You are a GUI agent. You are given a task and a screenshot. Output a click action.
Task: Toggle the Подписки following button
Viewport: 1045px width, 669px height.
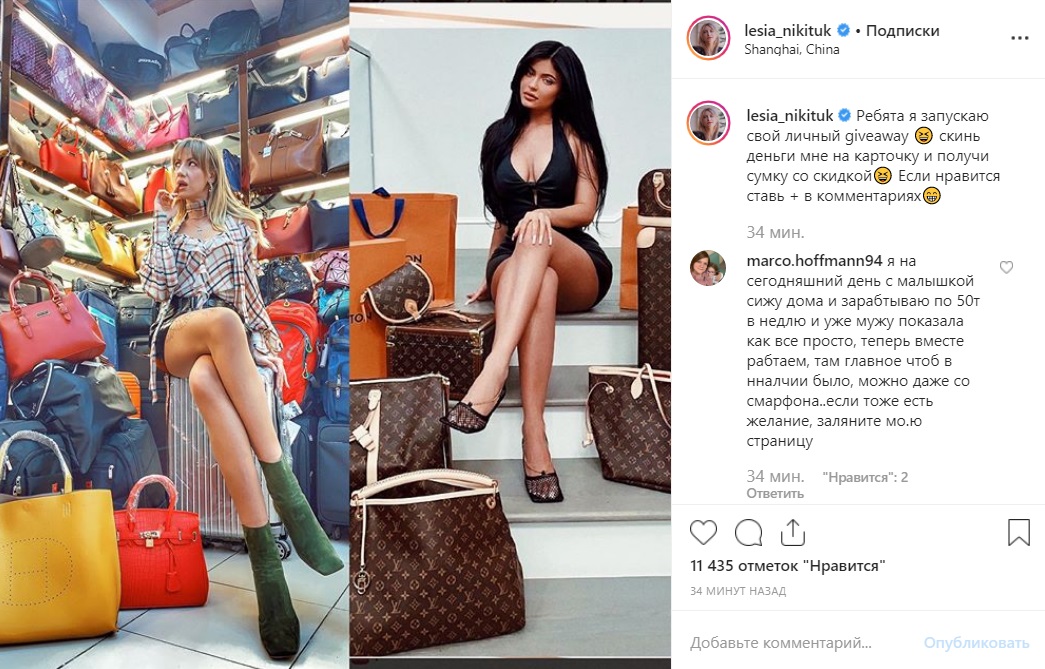[x=902, y=31]
